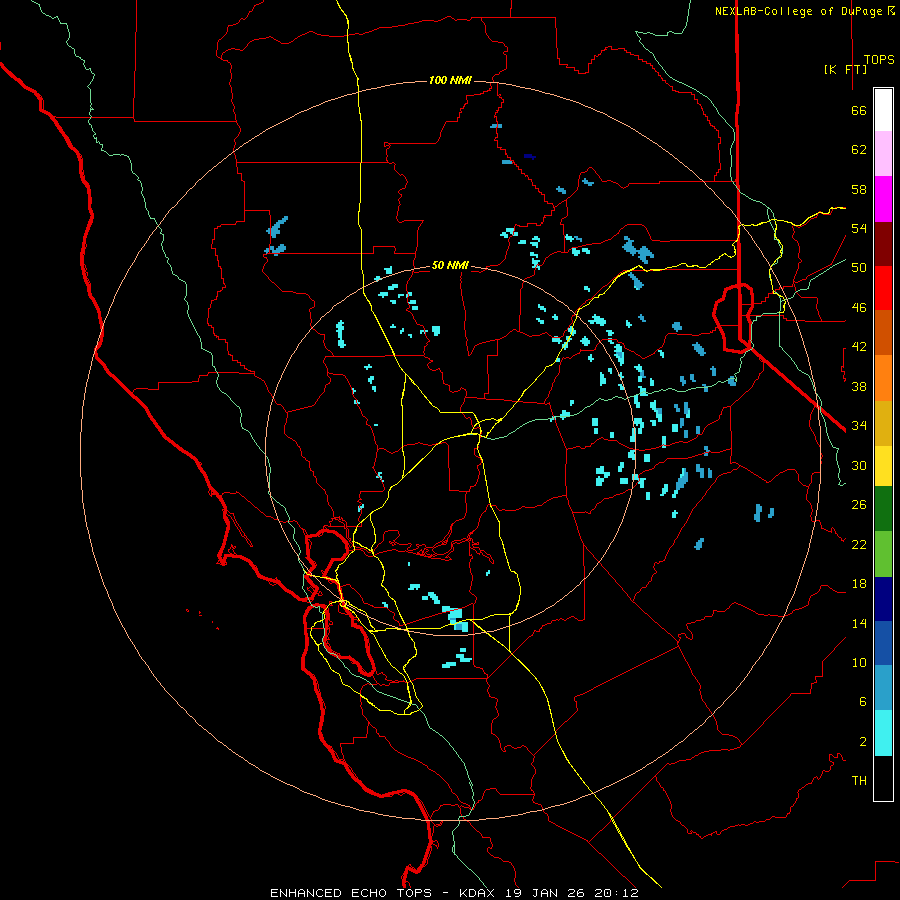900x900 pixels.
Task: Click the ENHANCED ECHO TOPS caption
Action: point(351,893)
